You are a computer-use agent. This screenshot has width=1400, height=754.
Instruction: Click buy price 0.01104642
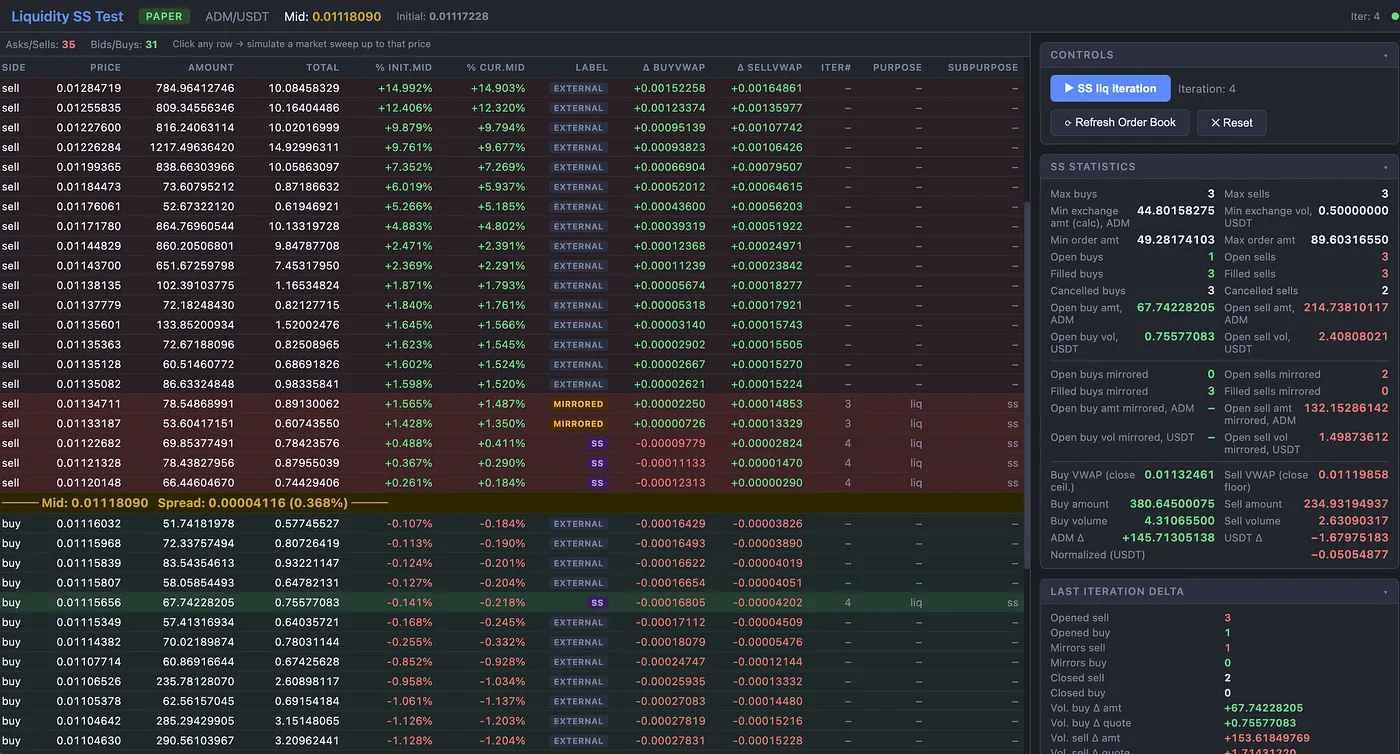[88, 721]
